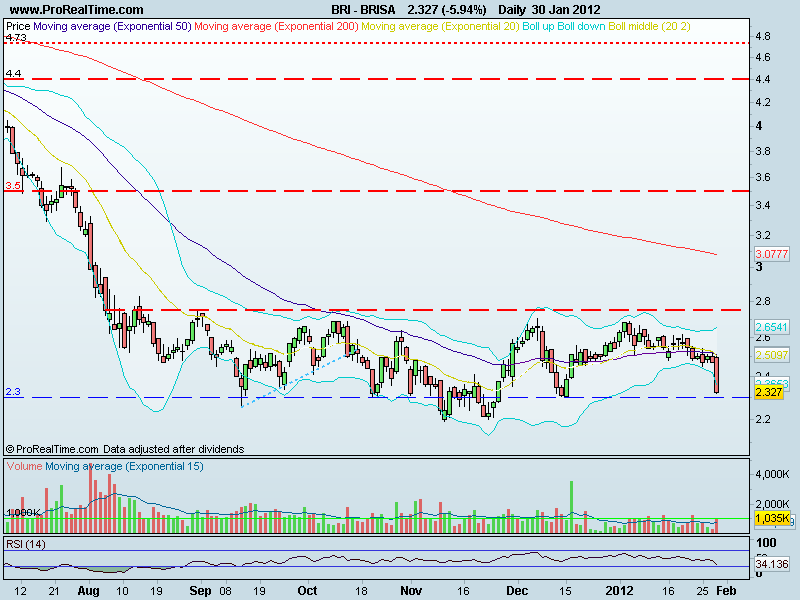This screenshot has height=600, width=800.
Task: Click the 'Dec' date axis label
Action: [x=517, y=591]
